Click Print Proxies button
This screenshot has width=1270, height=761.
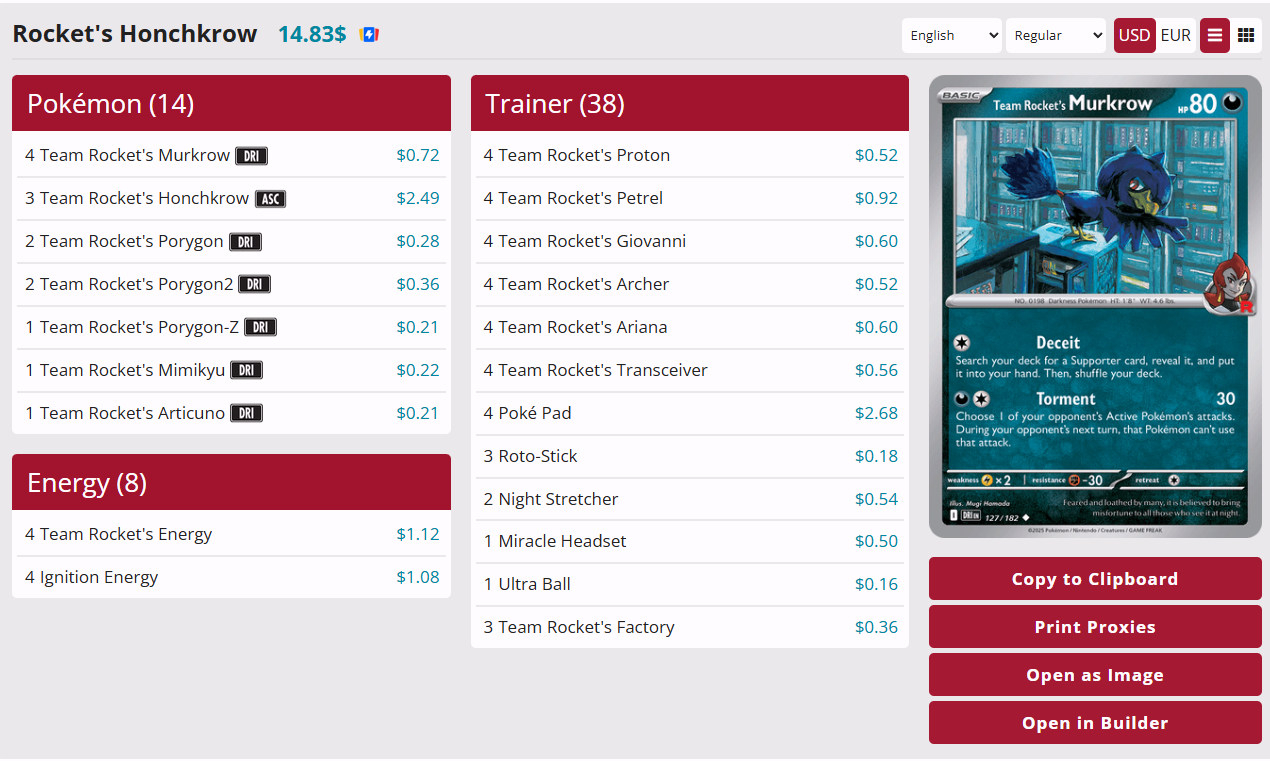[x=1095, y=627]
